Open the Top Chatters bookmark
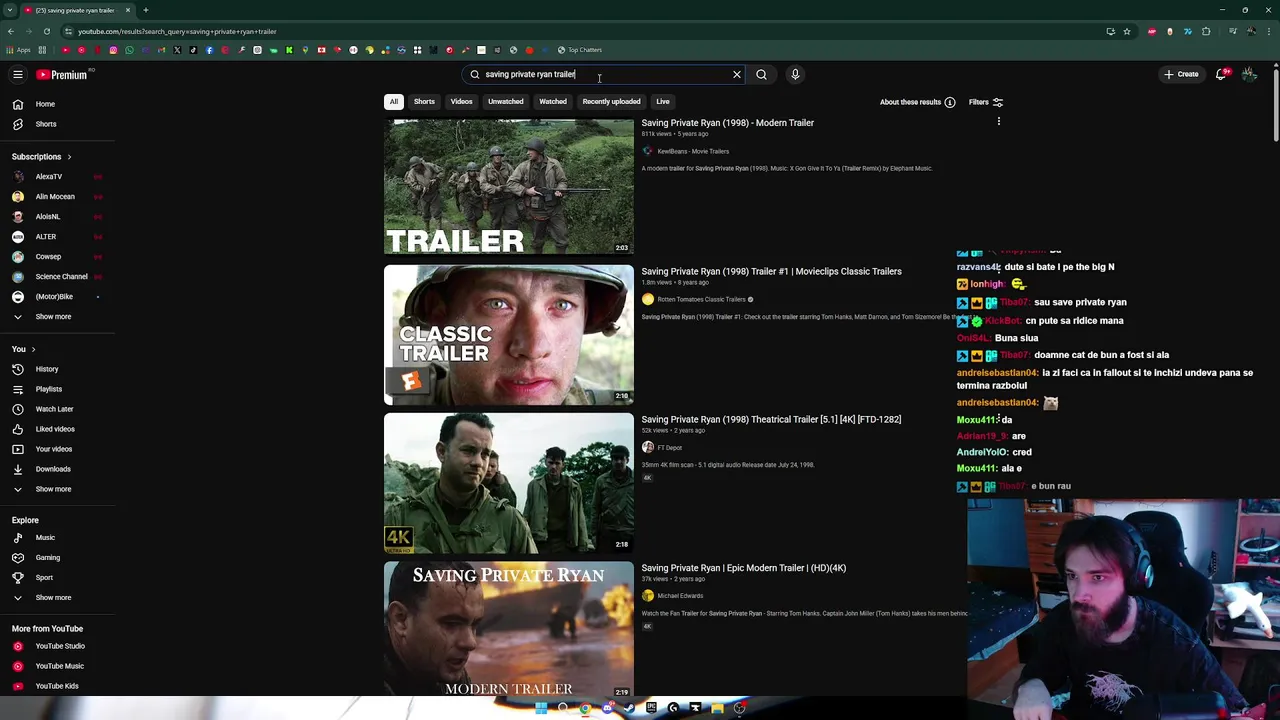1280x720 pixels. coord(580,50)
